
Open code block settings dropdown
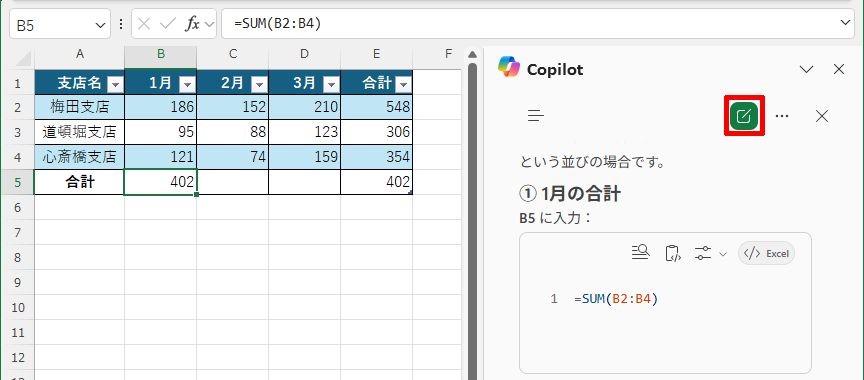[x=711, y=253]
